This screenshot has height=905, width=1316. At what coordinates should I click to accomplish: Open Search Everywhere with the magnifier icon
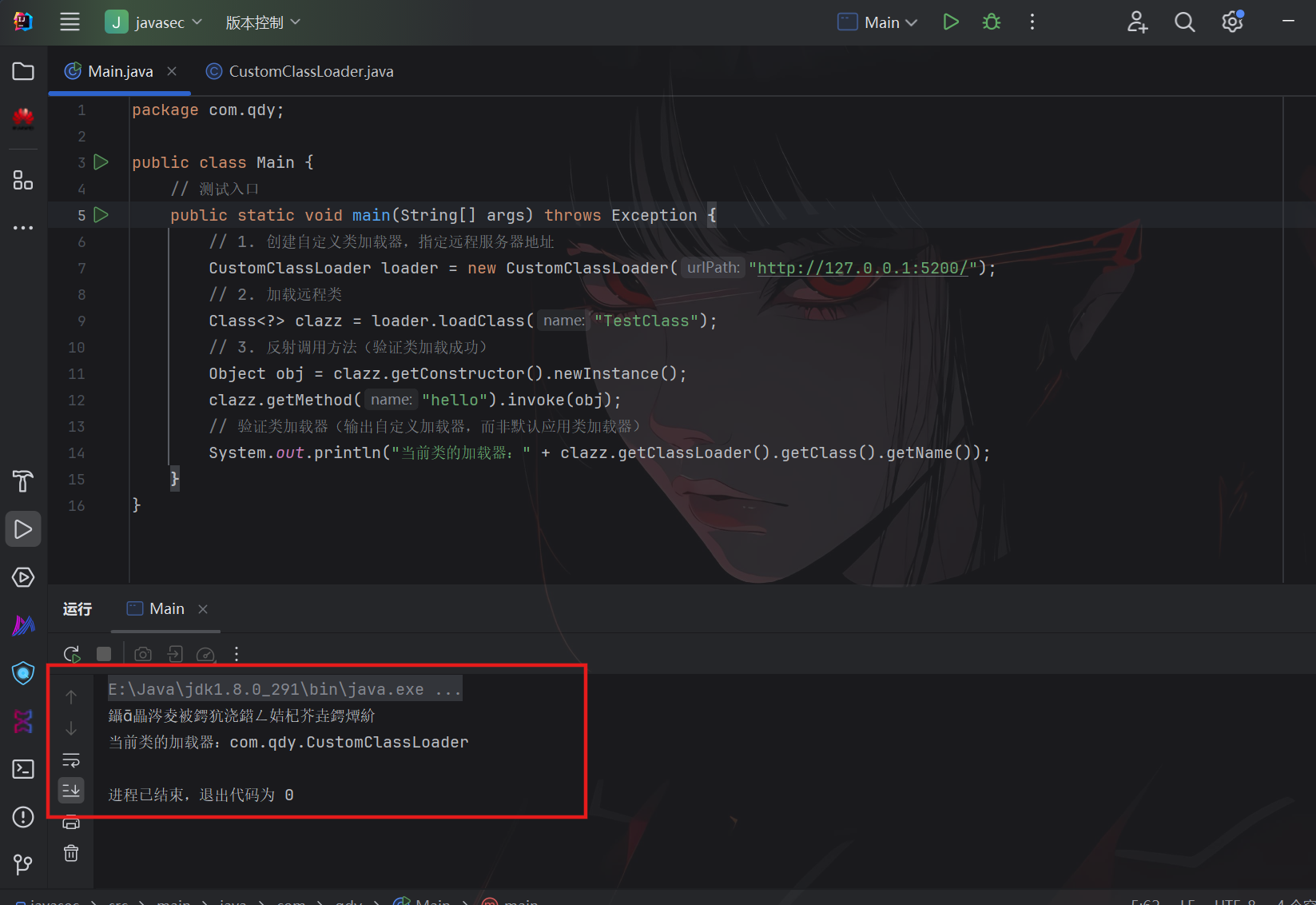coord(1184,22)
